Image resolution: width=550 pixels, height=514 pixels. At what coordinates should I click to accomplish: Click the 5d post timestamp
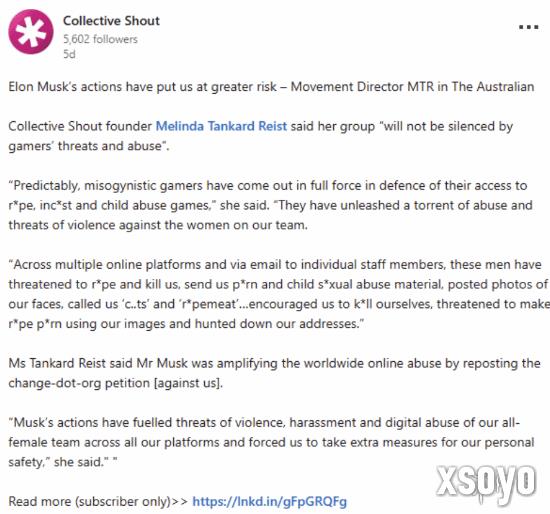coord(69,54)
